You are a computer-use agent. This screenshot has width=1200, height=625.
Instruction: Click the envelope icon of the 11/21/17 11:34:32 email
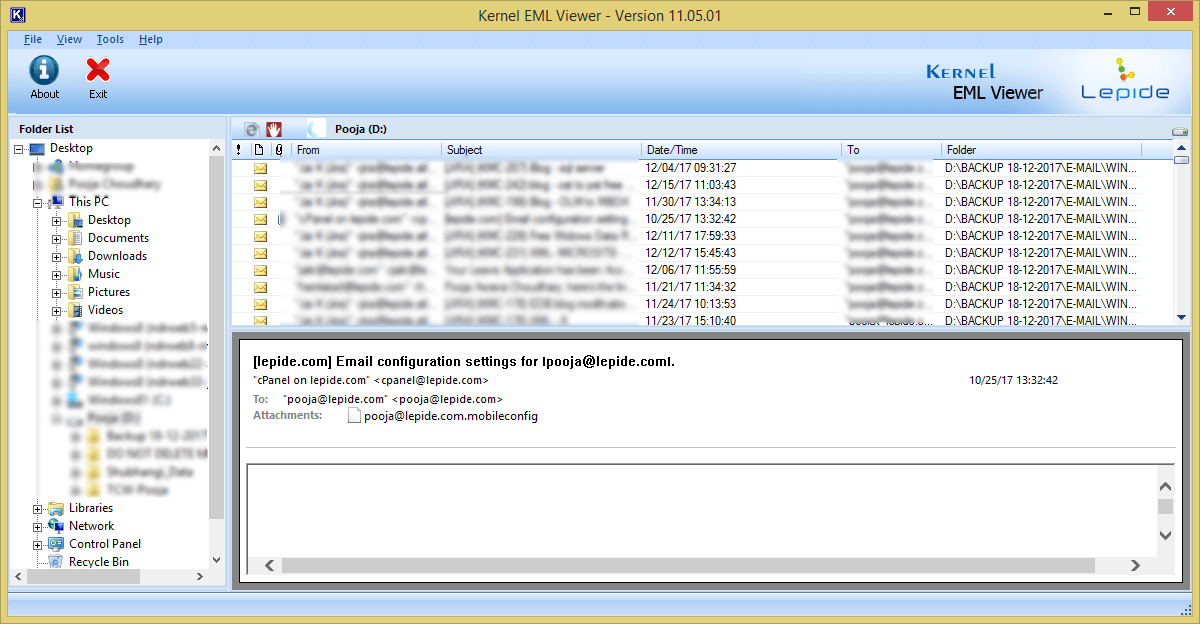(x=261, y=287)
